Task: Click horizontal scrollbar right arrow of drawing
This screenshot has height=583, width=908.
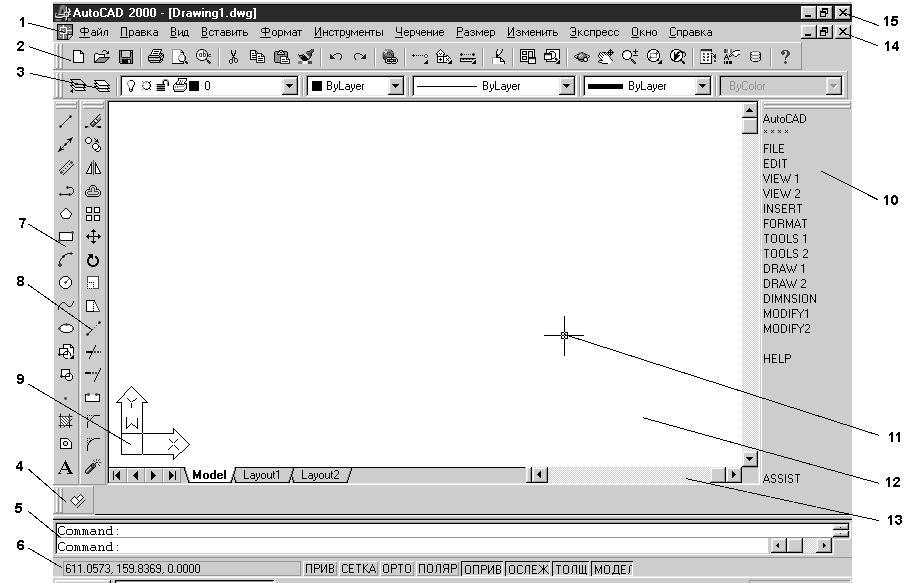Action: click(x=734, y=475)
